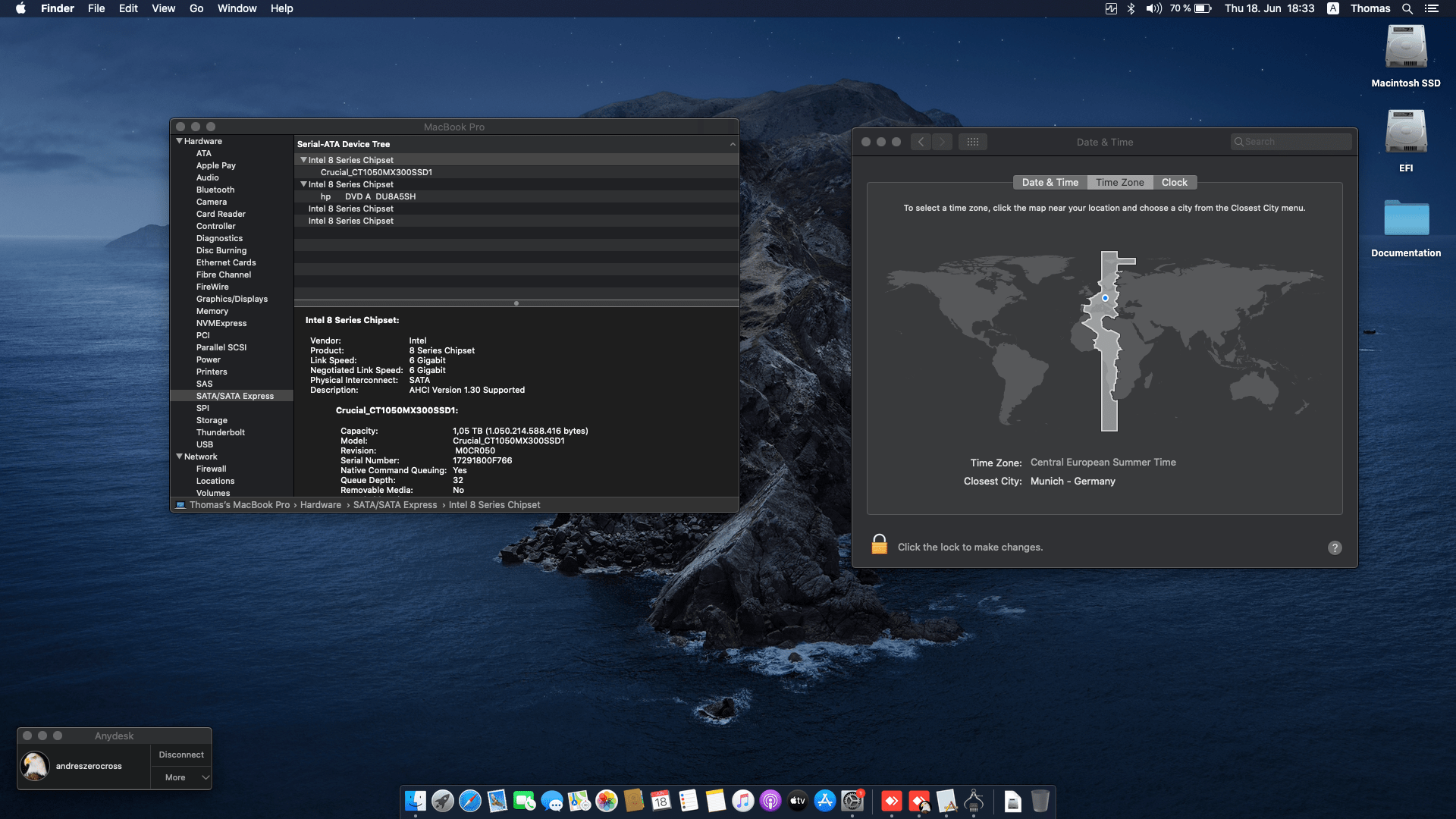
Task: Open Notes from the dock
Action: [x=716, y=801]
